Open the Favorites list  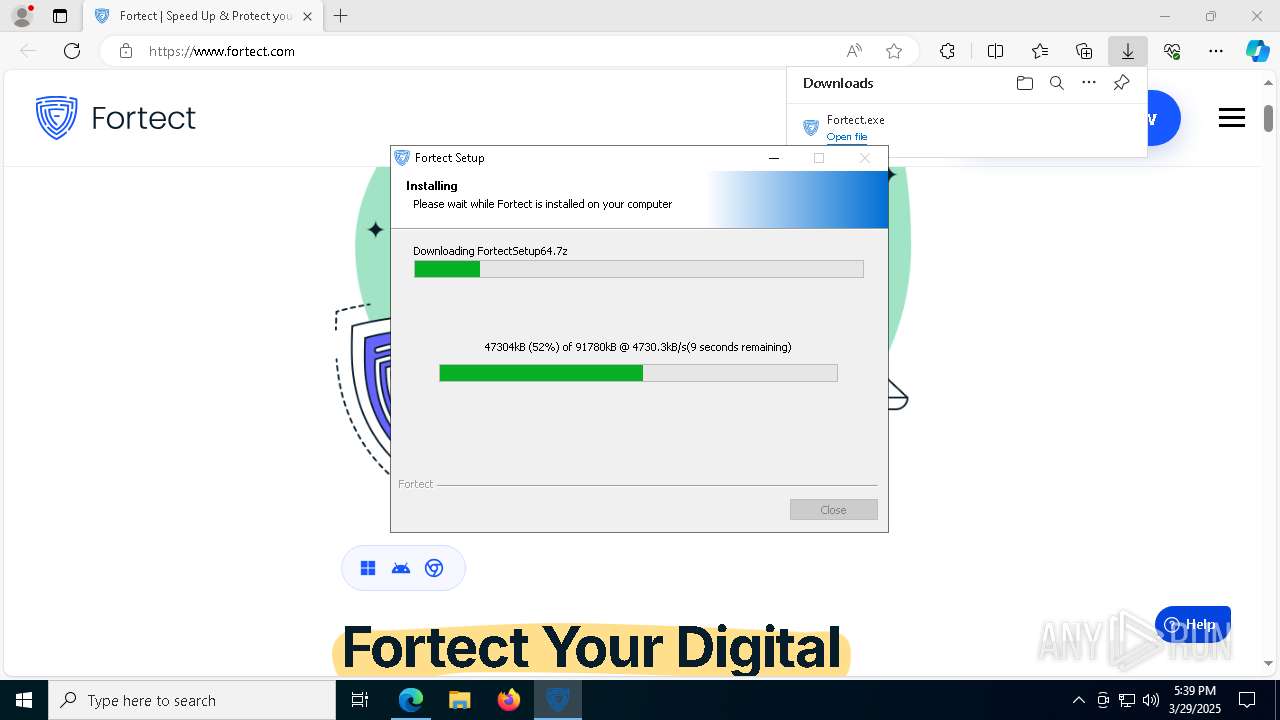coord(1040,51)
